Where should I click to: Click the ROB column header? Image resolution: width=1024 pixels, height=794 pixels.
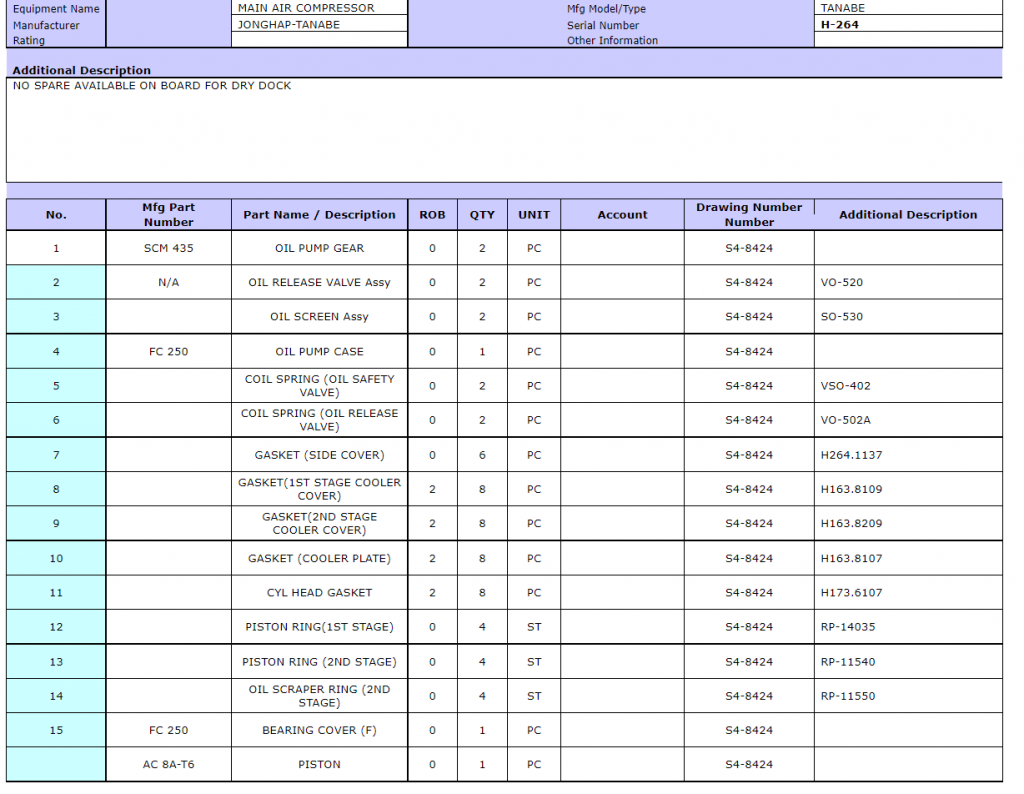pos(432,215)
